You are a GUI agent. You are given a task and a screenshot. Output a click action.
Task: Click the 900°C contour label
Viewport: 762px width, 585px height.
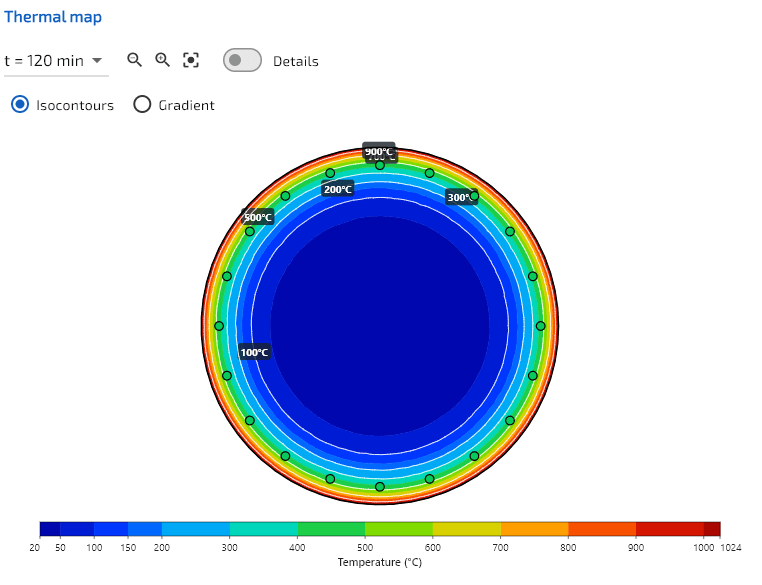[379, 151]
